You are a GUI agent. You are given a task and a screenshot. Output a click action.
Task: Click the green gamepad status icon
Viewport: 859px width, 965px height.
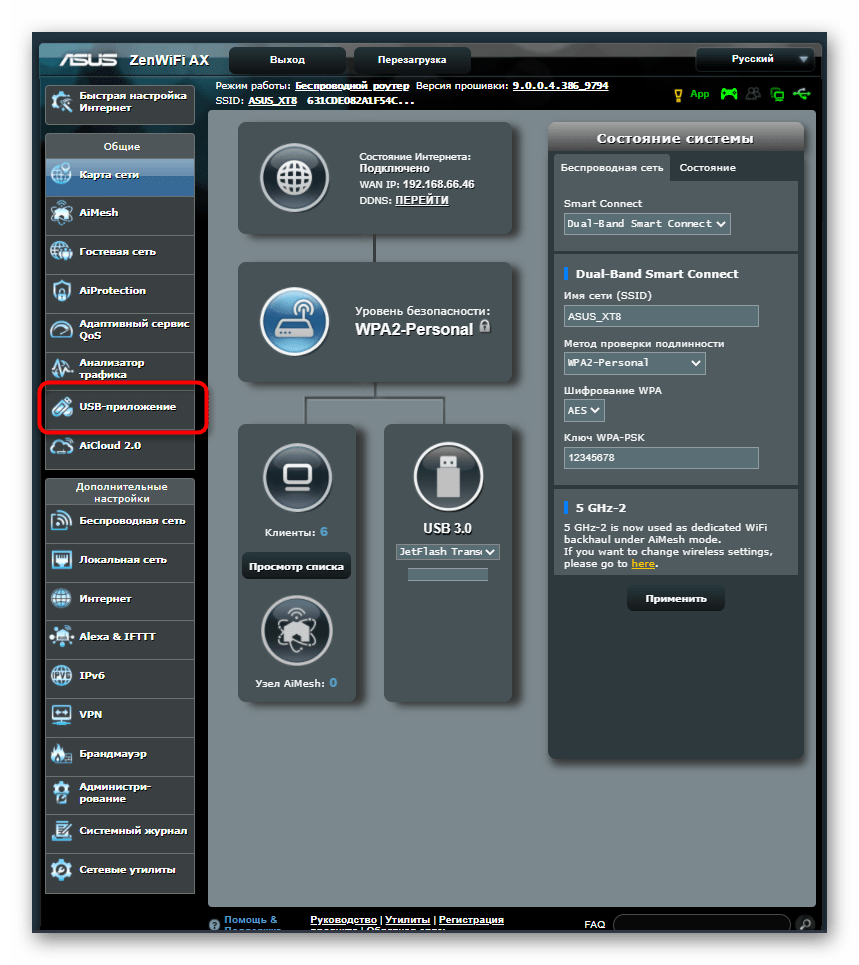[x=729, y=94]
